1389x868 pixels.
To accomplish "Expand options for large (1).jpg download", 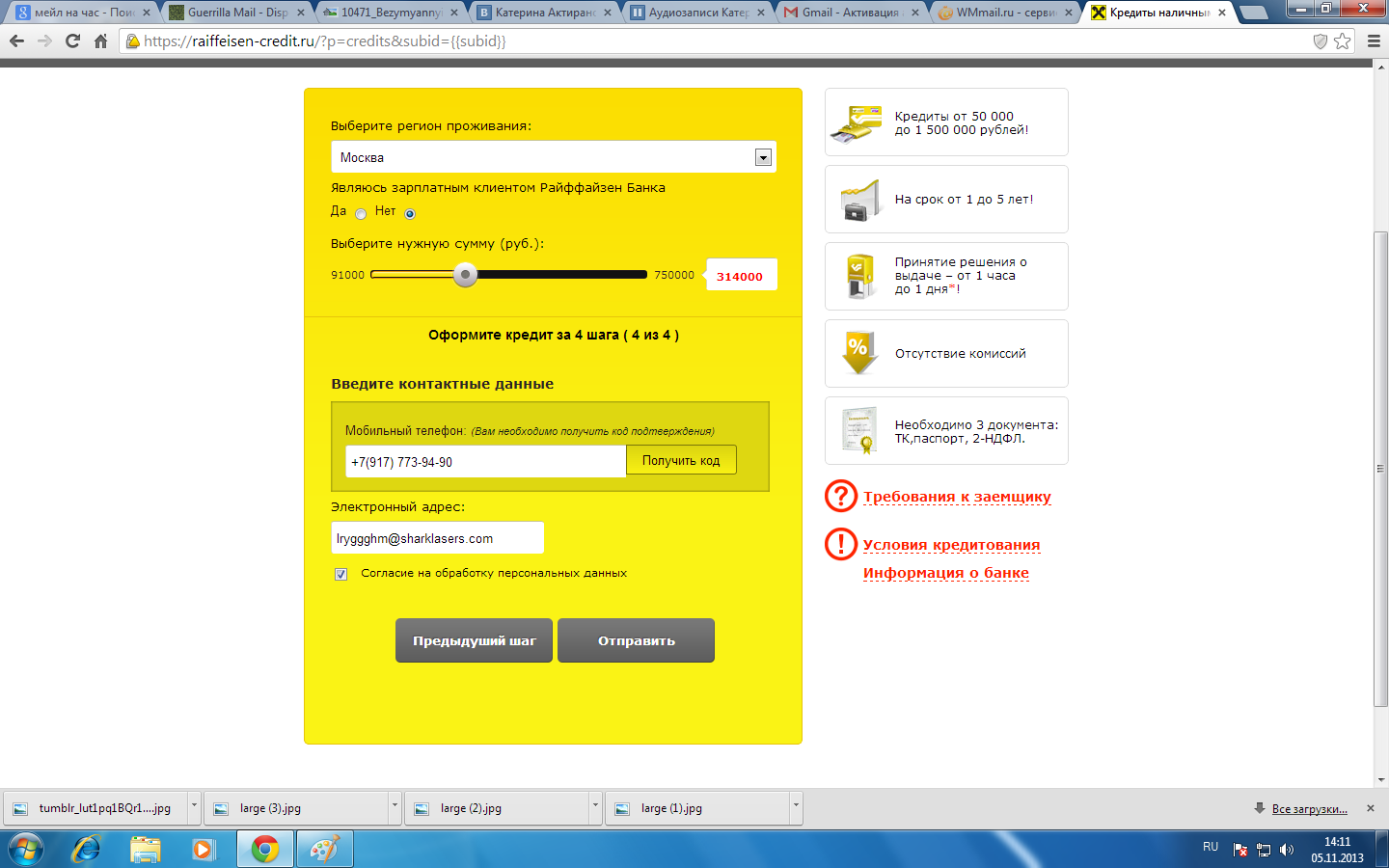I will point(796,808).
